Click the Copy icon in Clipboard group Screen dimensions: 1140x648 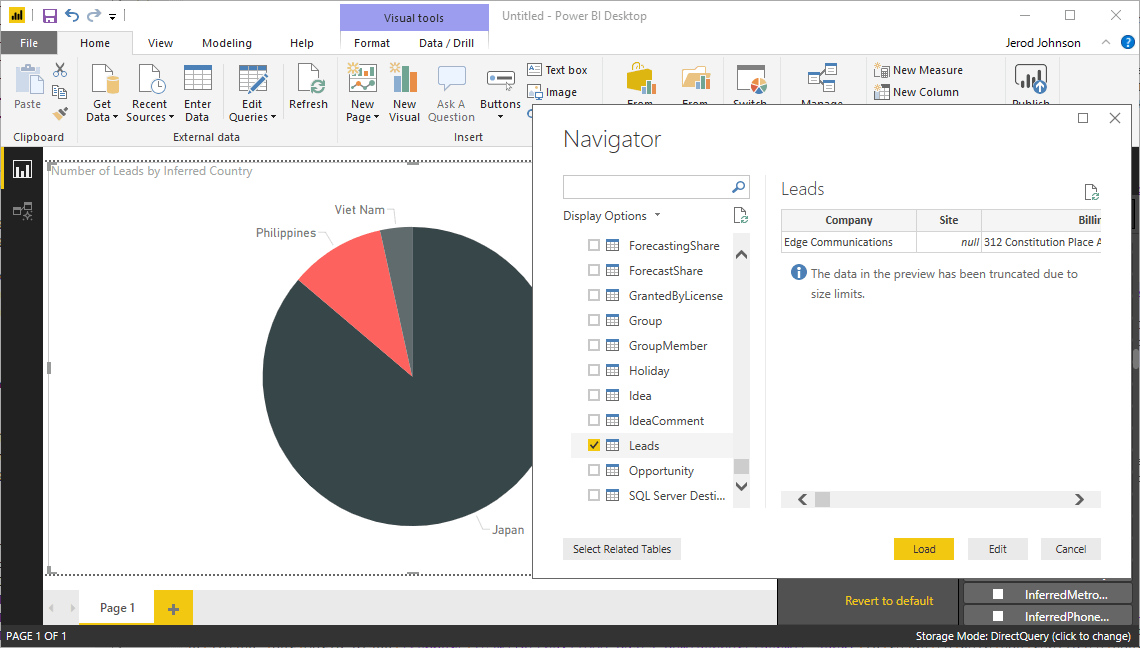pos(60,92)
